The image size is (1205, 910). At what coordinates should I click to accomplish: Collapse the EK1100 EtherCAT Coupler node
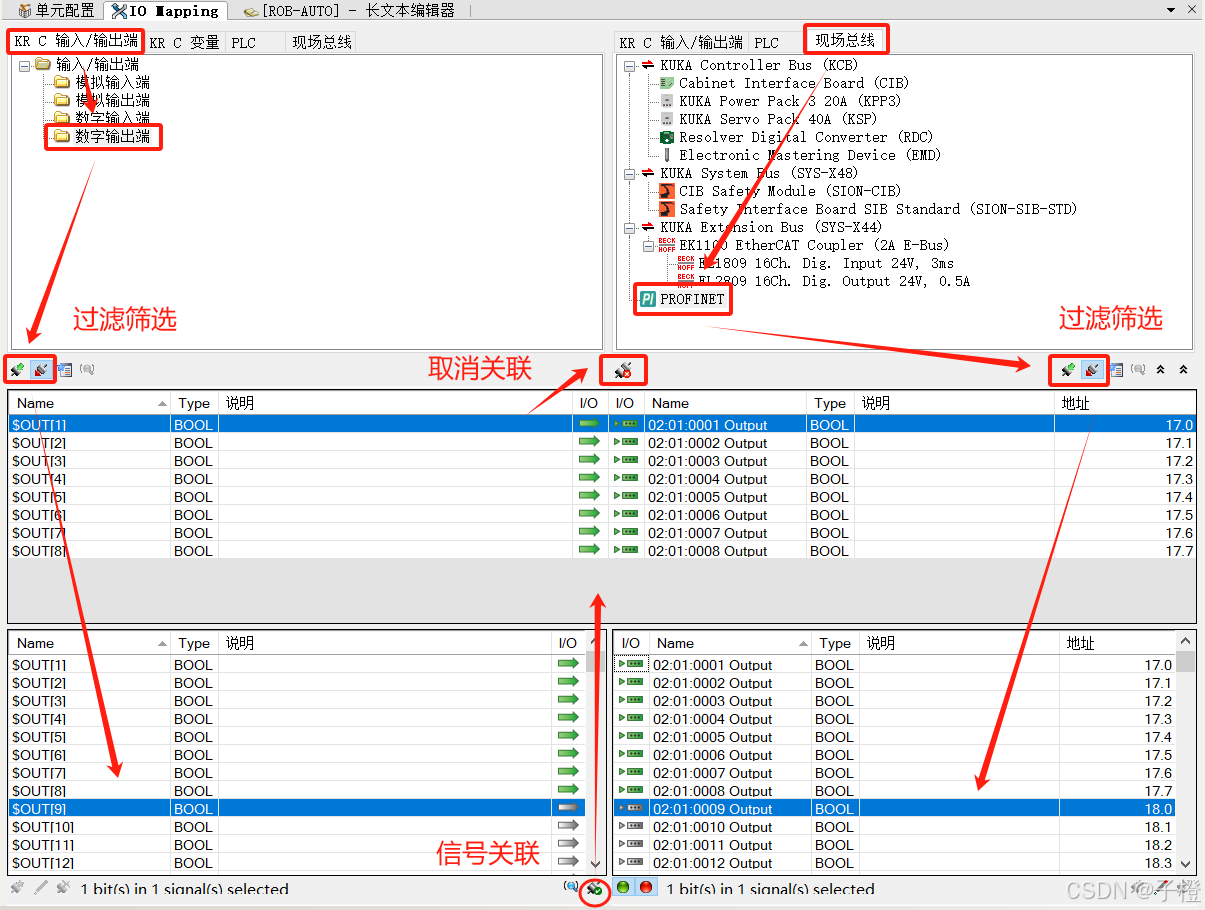click(x=647, y=246)
